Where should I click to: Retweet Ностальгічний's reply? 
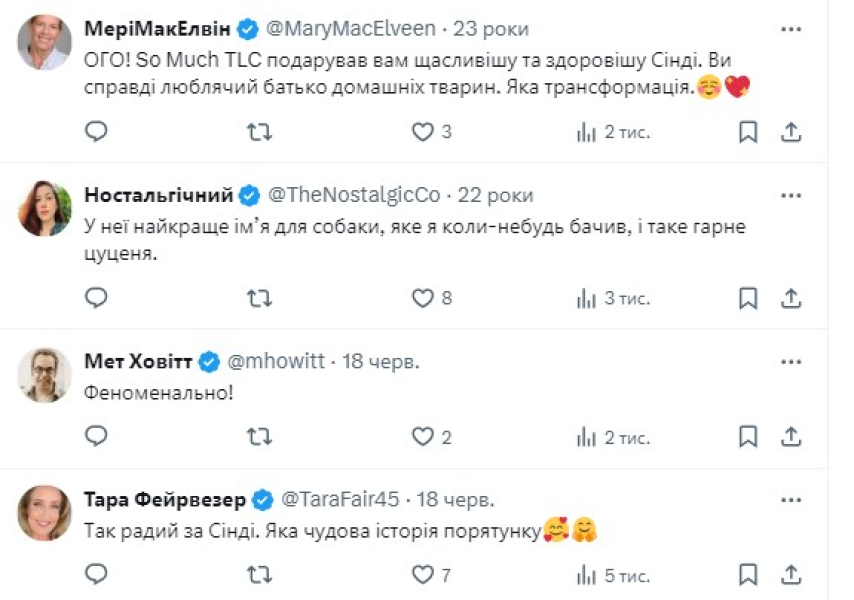pos(260,297)
